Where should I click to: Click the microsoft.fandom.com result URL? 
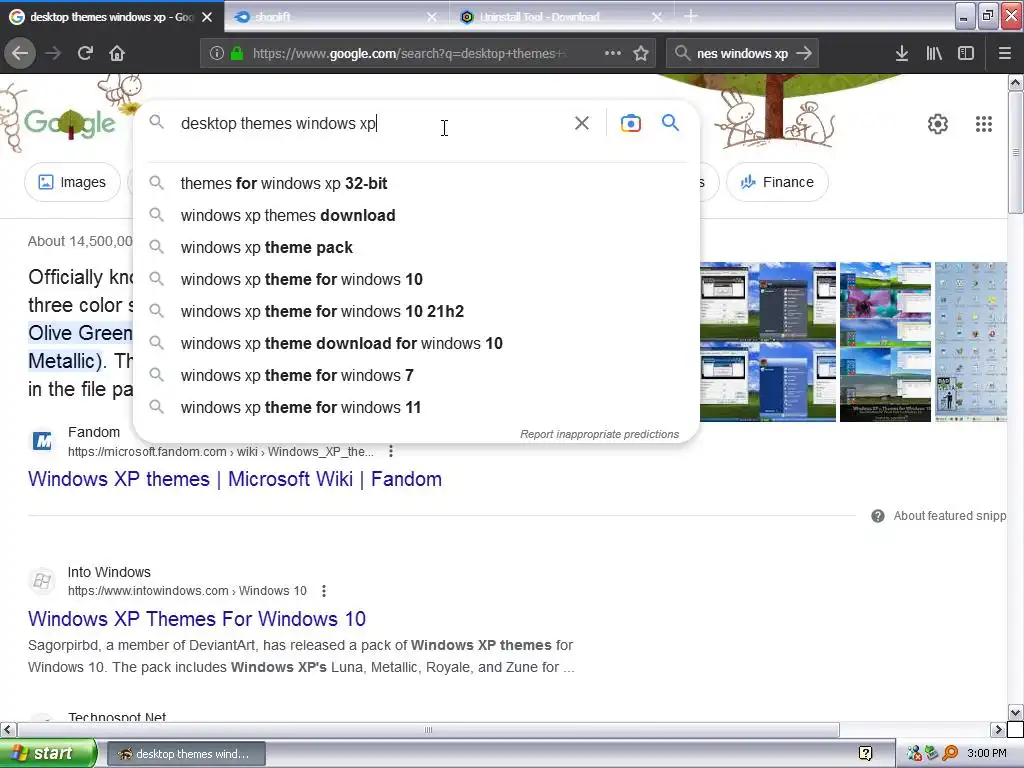coord(221,452)
